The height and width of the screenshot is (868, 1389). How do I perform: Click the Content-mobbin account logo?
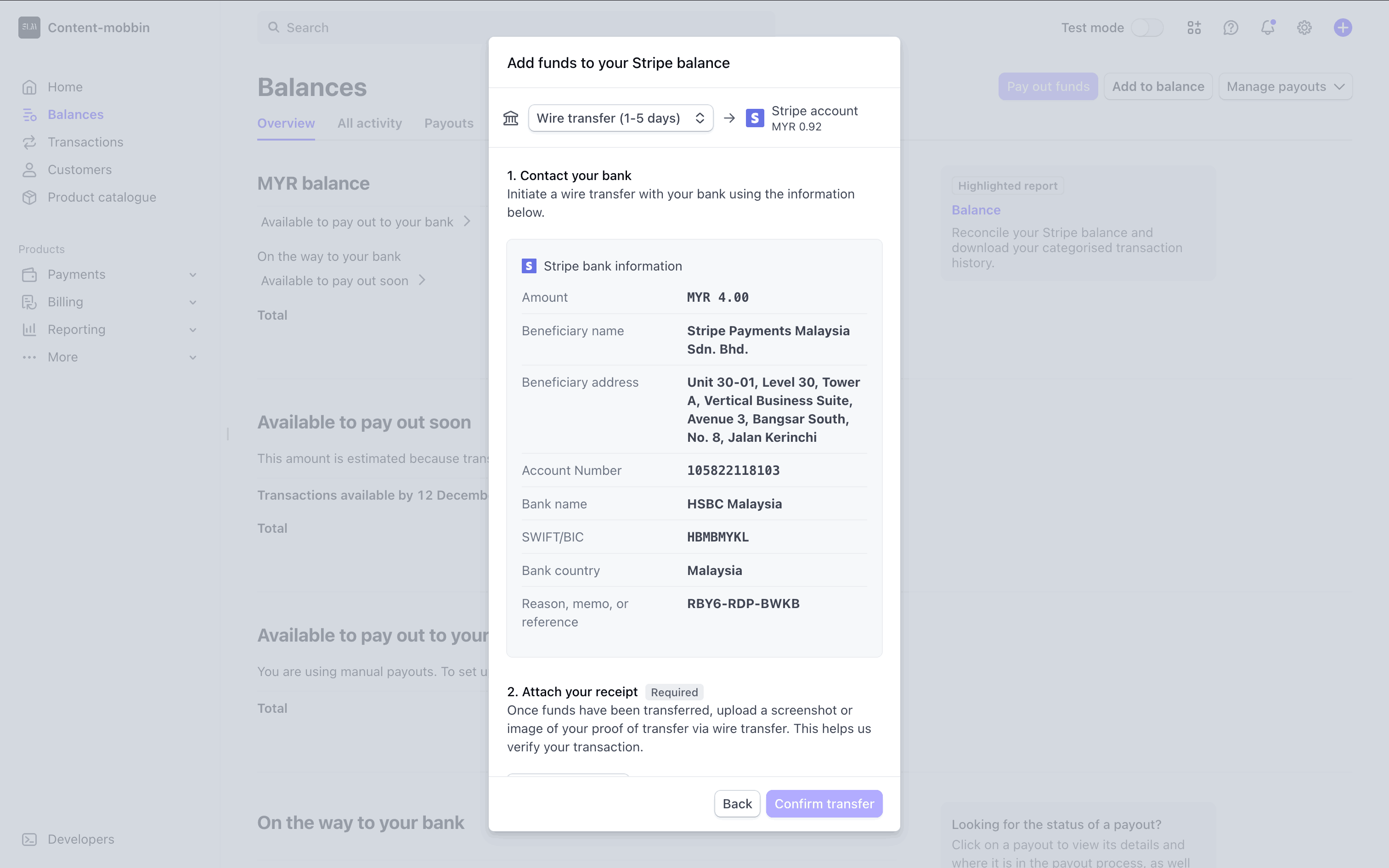tap(29, 28)
